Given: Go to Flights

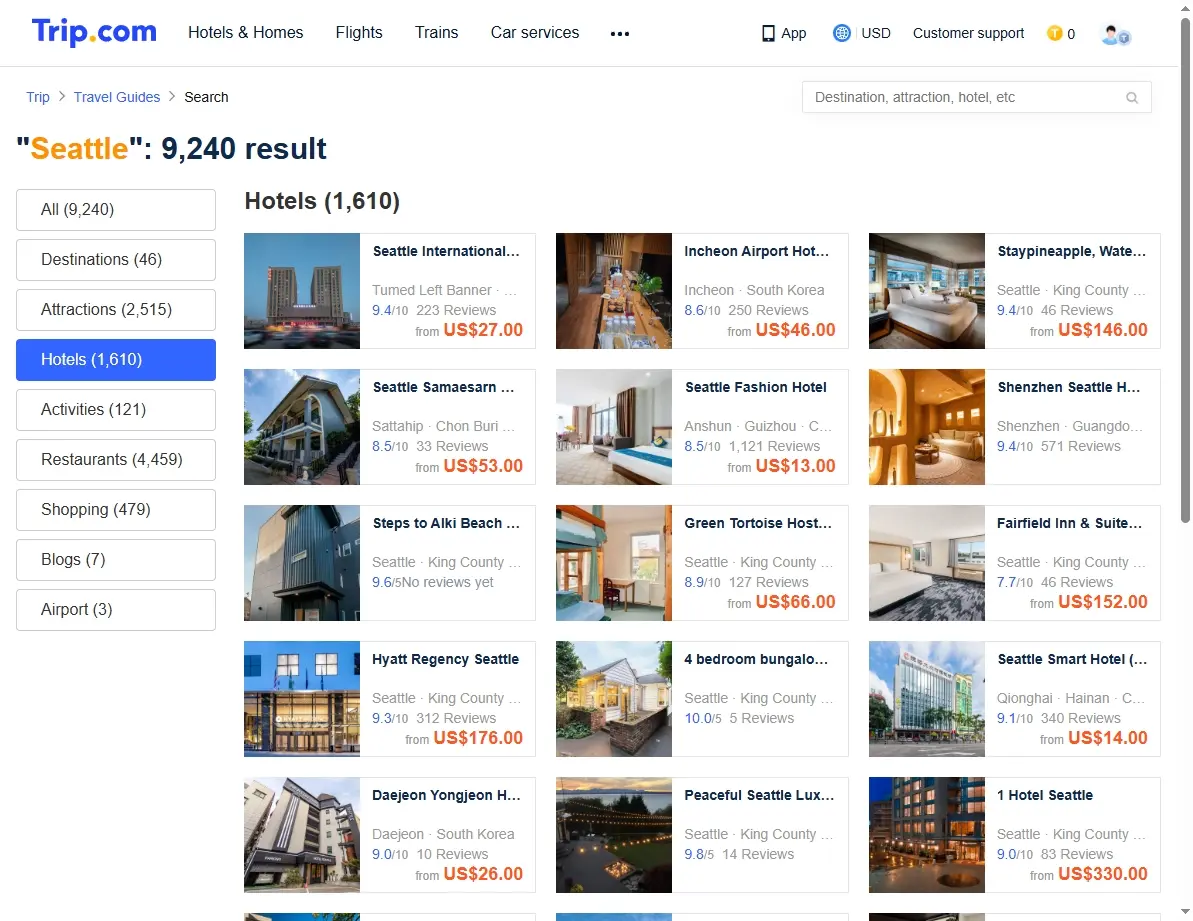Looking at the screenshot, I should [x=359, y=33].
